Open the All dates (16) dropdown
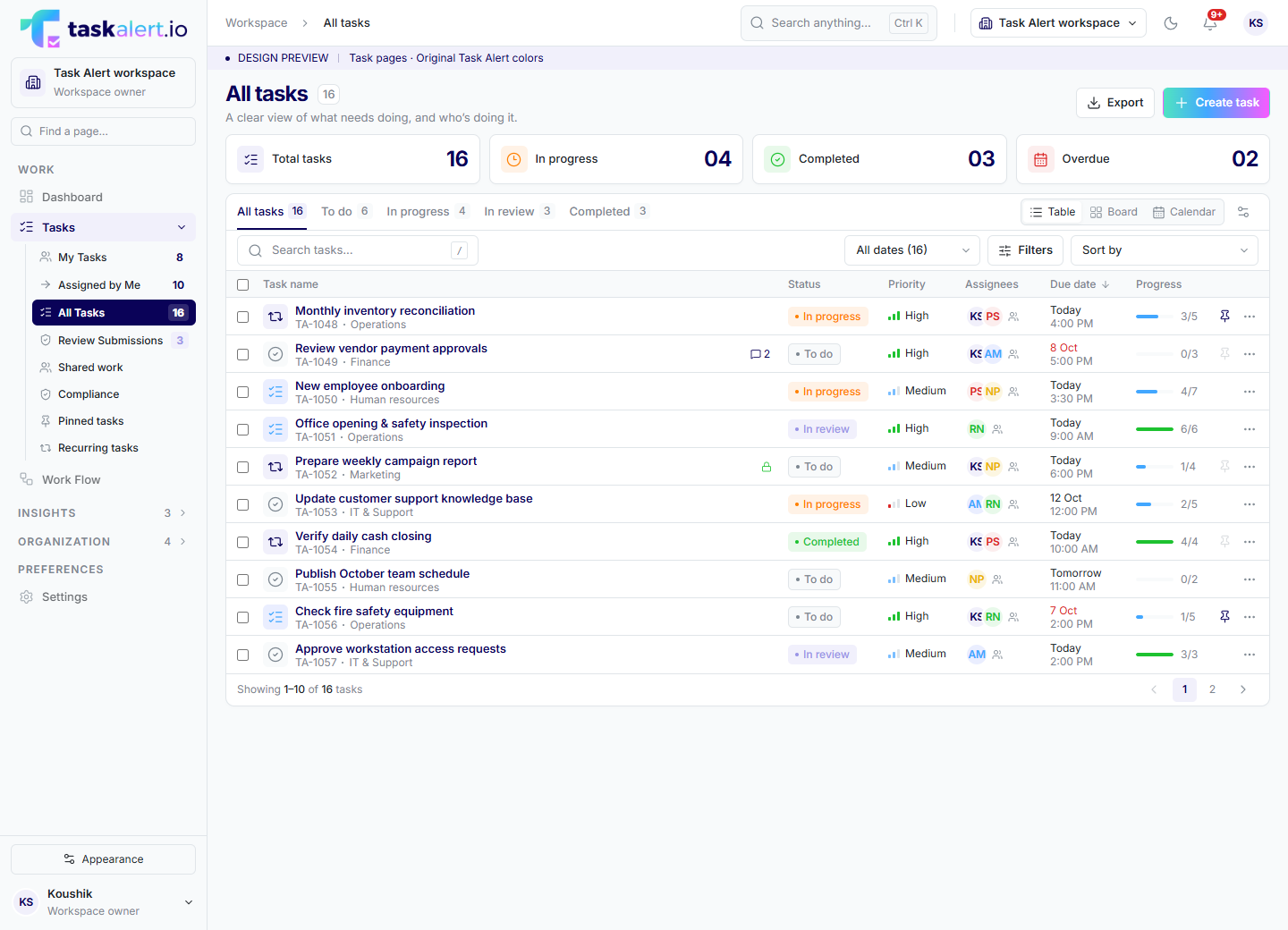The image size is (1288, 930). (912, 250)
